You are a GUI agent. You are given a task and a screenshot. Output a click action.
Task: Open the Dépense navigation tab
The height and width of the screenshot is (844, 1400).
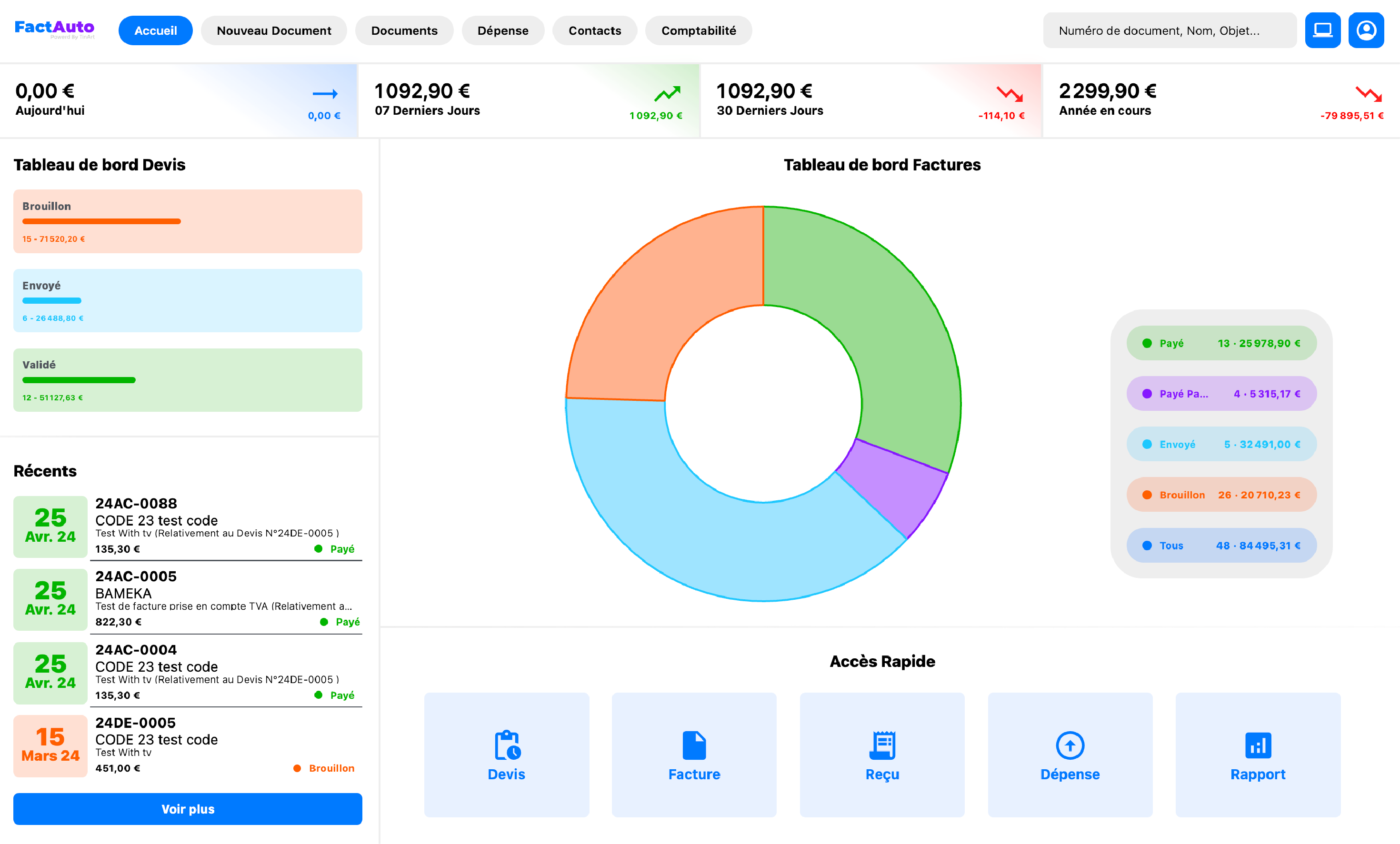coord(503,30)
